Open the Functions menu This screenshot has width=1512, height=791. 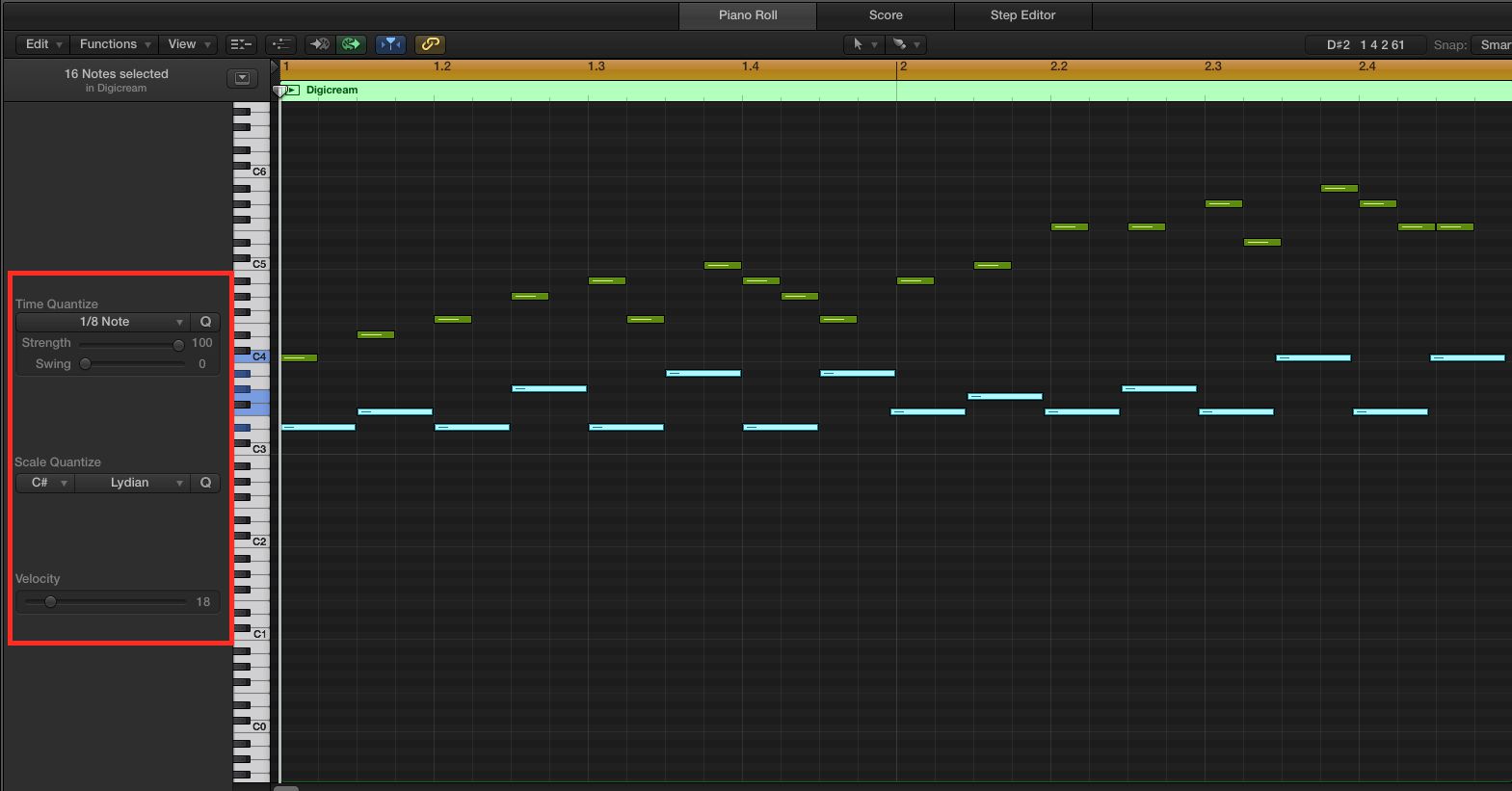pos(115,44)
